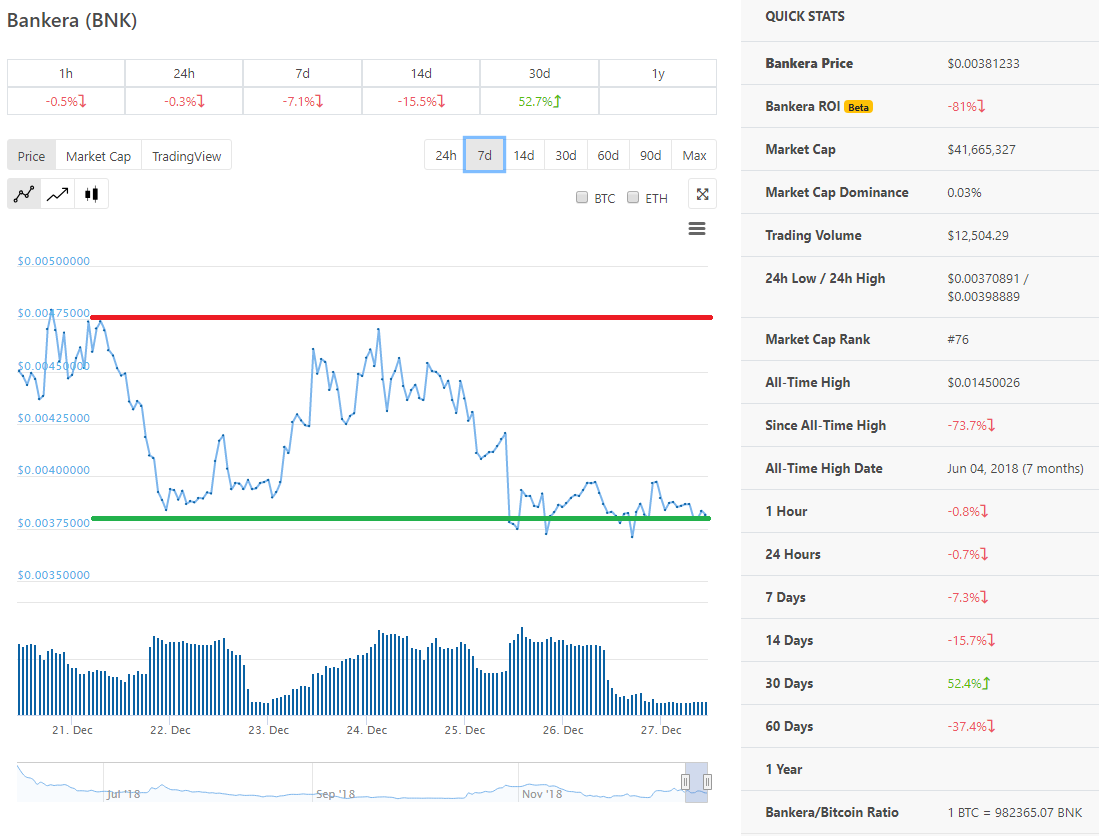Set chart range to 24h
Screen dimensions: 1099x836
446,155
